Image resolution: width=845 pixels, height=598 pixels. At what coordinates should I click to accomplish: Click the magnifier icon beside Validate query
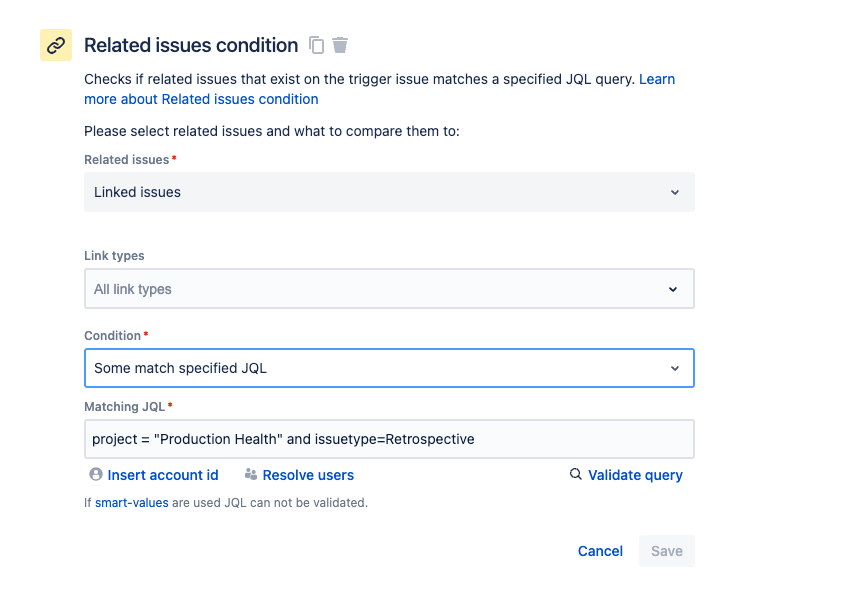pos(576,475)
